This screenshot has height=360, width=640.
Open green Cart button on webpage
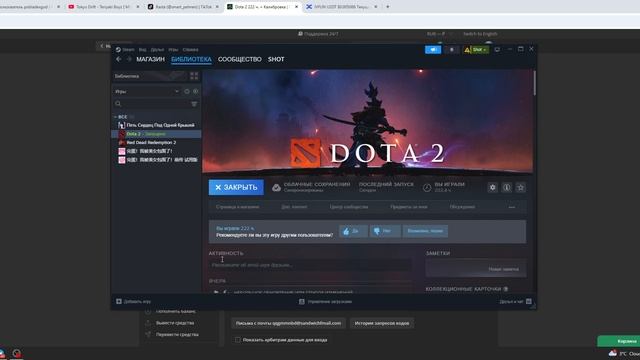click(x=619, y=341)
